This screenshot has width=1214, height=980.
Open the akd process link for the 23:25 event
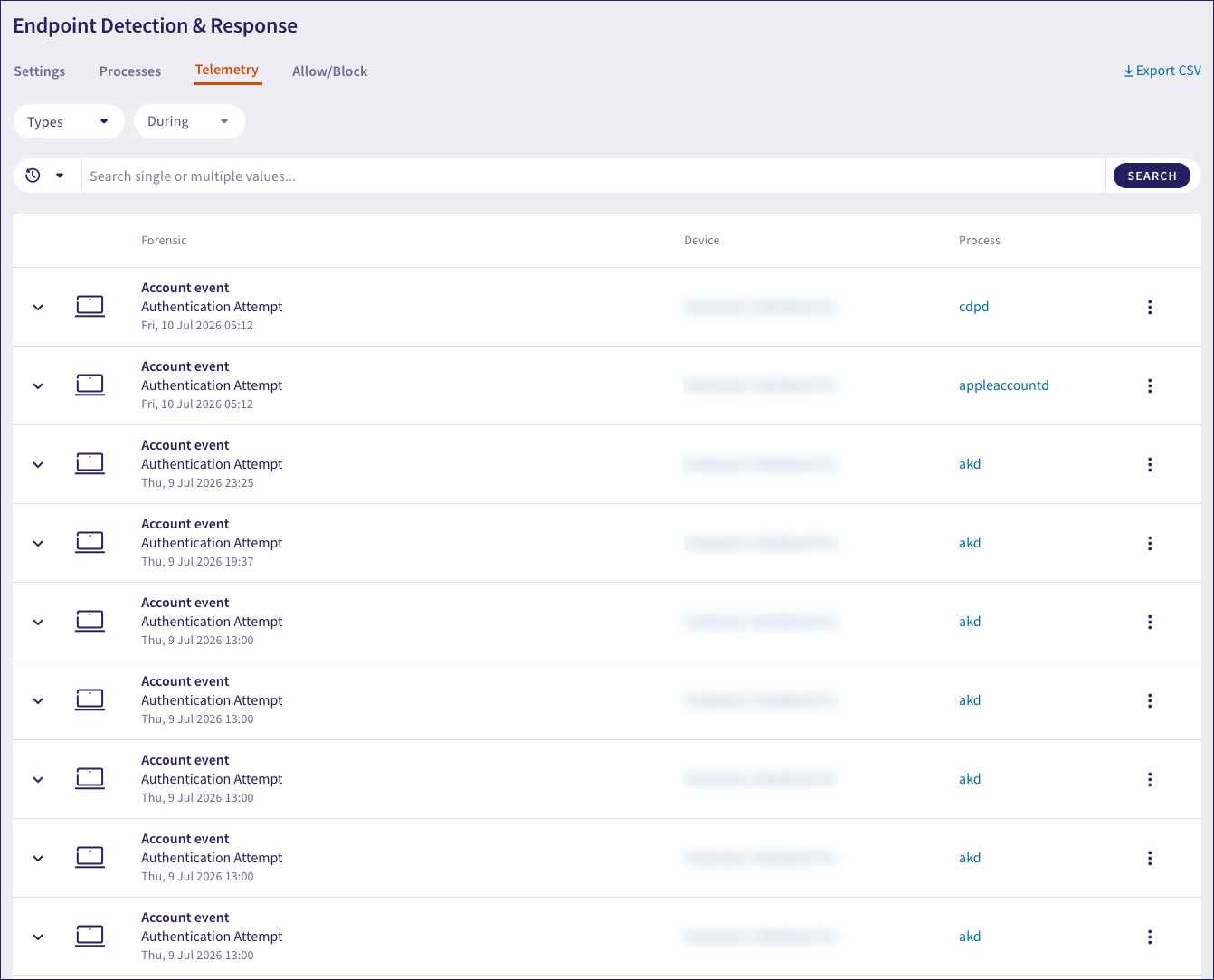(x=970, y=464)
